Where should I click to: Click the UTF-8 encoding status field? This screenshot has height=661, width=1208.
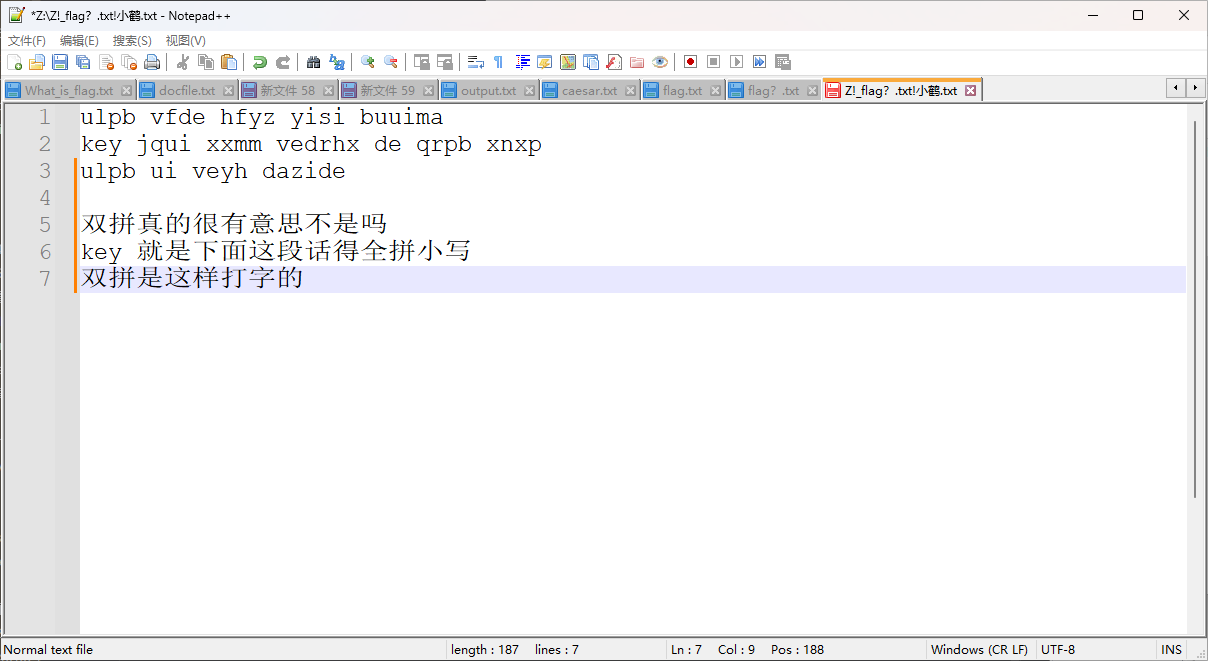click(x=1057, y=649)
